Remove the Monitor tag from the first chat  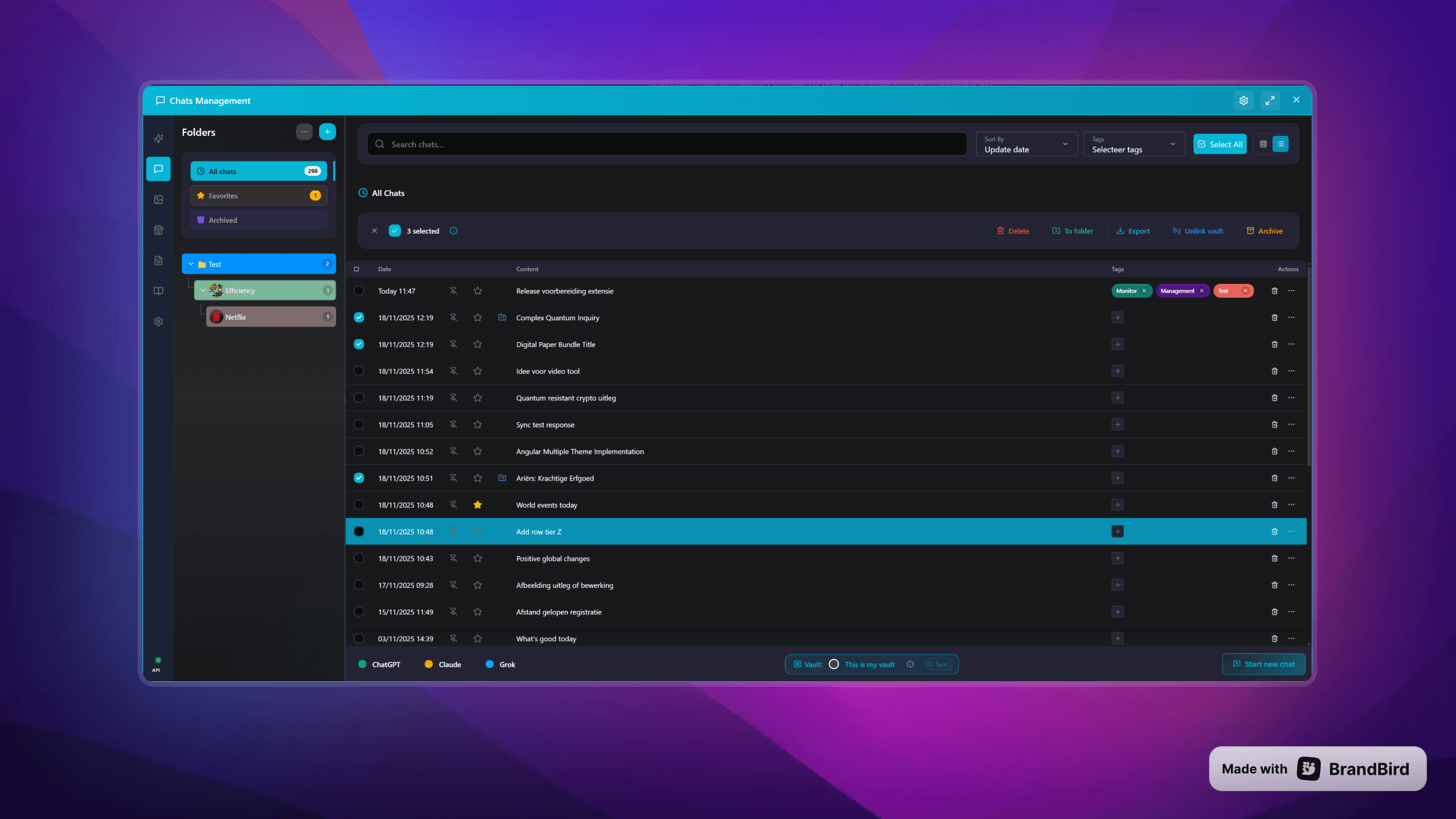pyautogui.click(x=1144, y=291)
